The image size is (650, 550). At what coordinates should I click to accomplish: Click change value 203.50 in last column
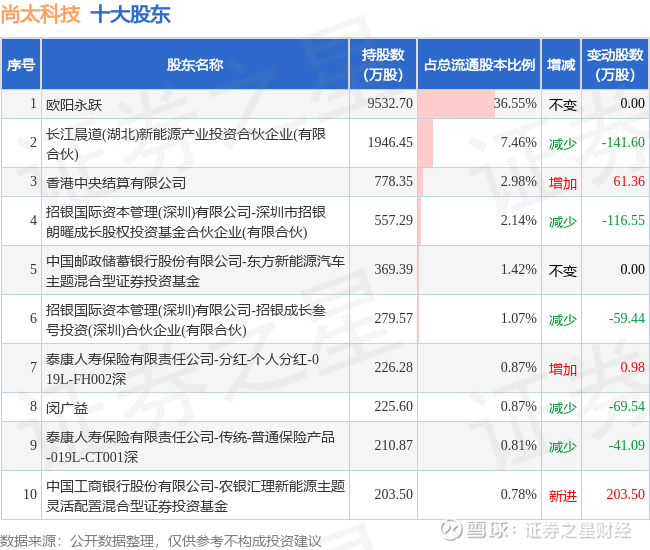click(626, 494)
